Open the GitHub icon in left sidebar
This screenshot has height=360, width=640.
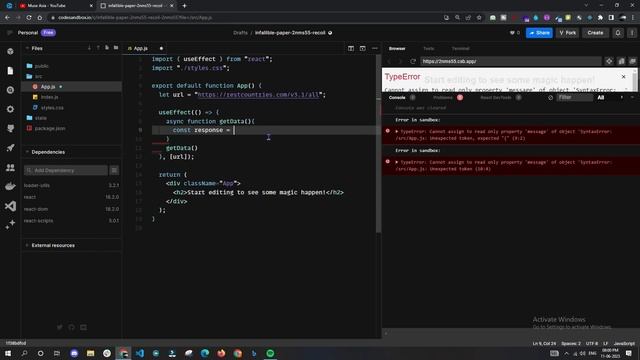point(10,128)
